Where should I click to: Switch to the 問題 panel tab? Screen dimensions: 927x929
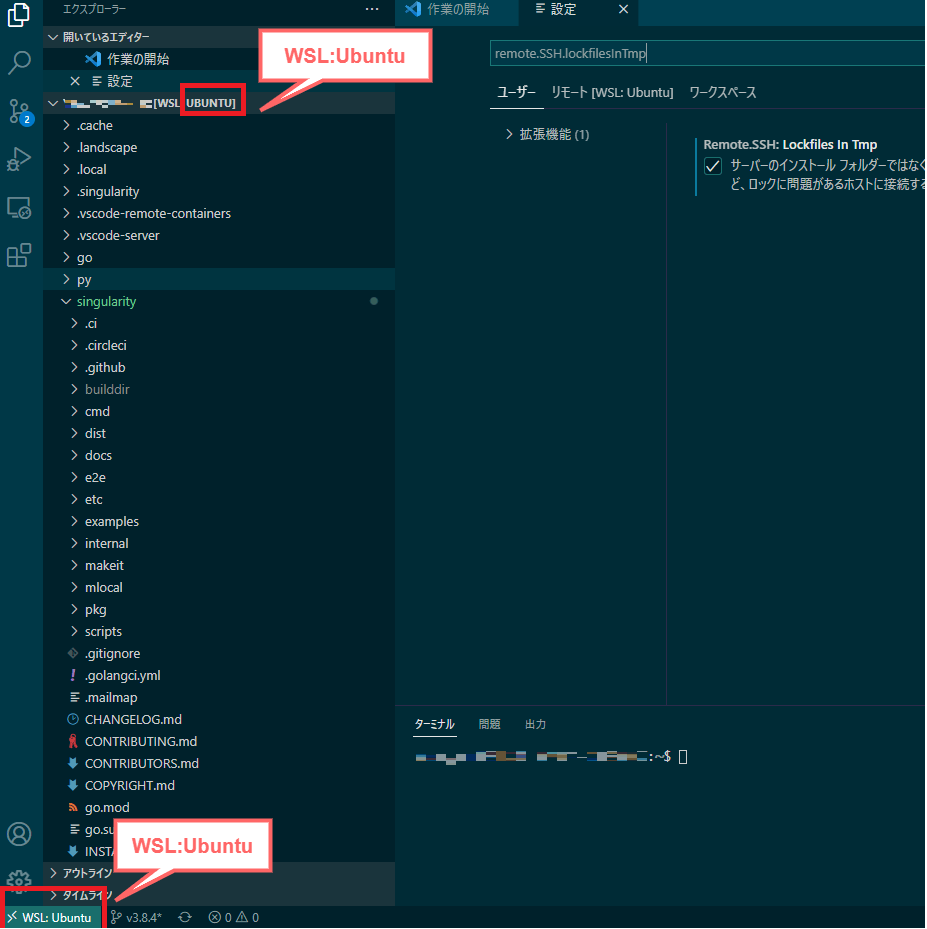pyautogui.click(x=489, y=725)
